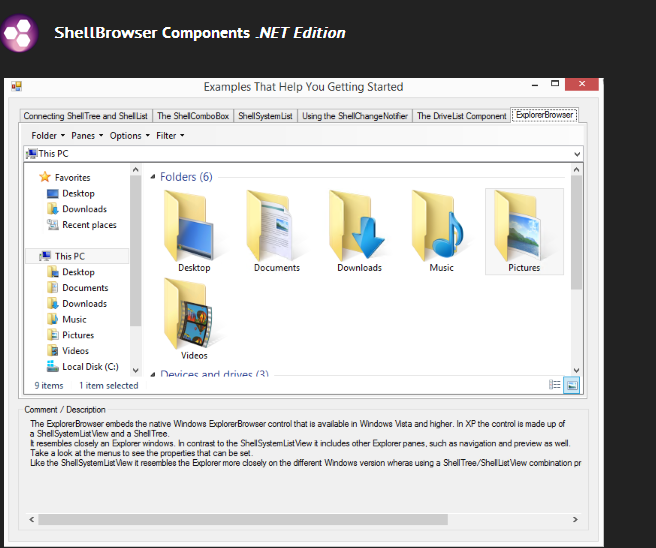Click the application icon in title bar
This screenshot has height=548, width=656.
coord(16,87)
